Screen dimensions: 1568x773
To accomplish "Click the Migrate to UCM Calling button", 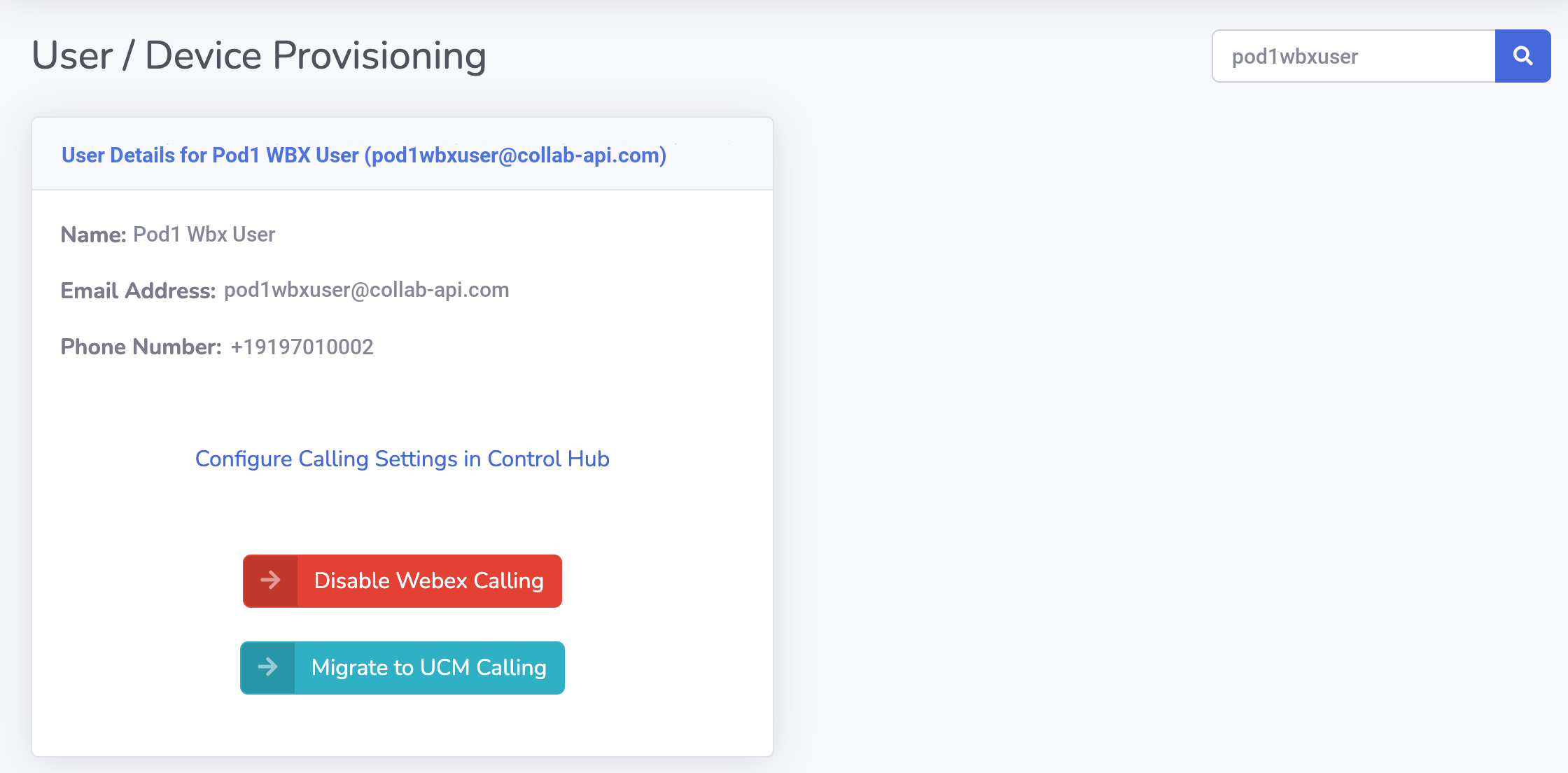I will coord(402,668).
